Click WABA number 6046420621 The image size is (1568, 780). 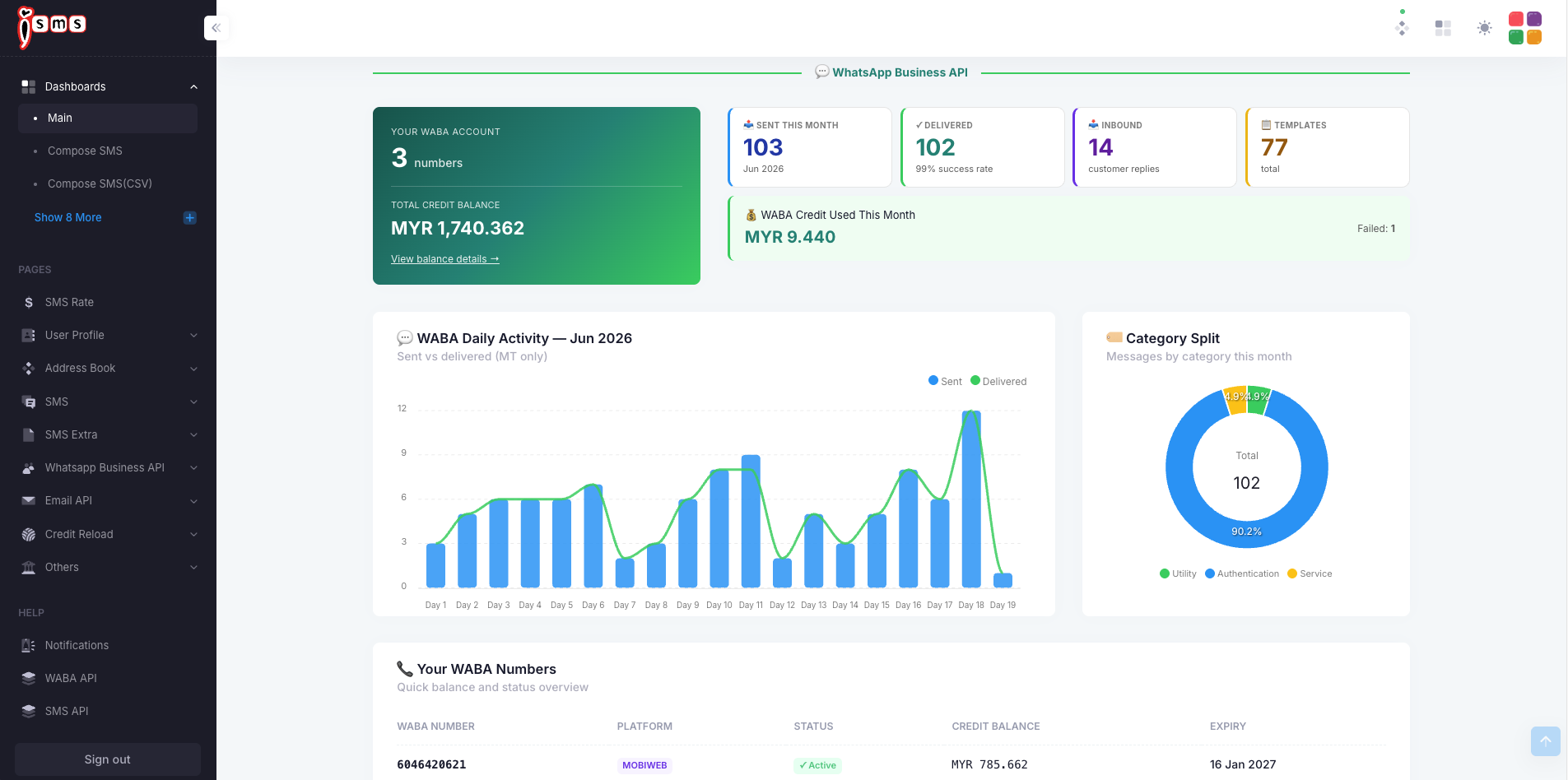point(431,765)
